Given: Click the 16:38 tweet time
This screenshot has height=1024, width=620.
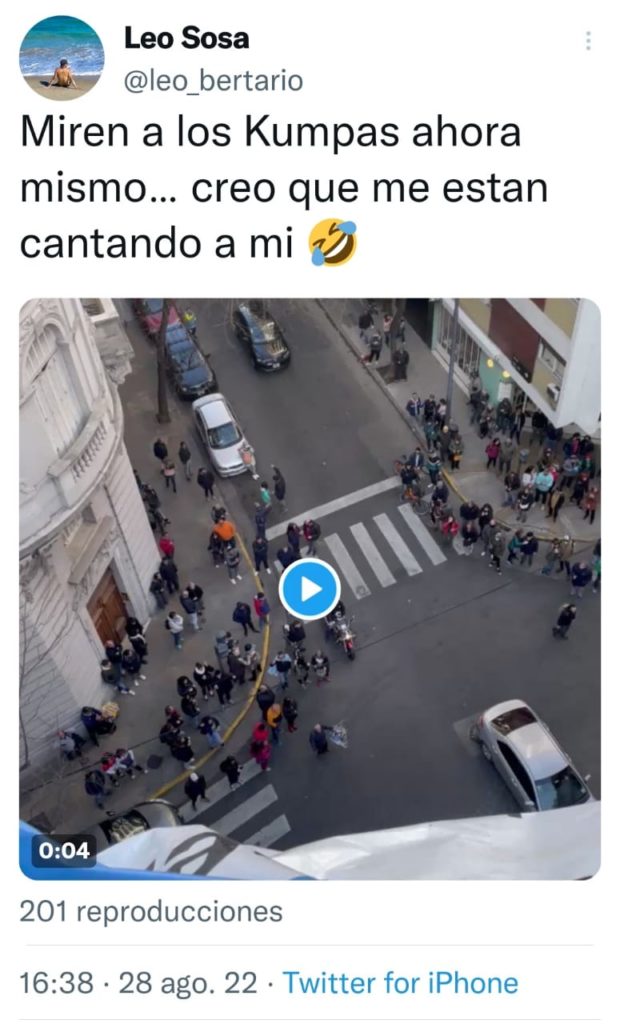Looking at the screenshot, I should (x=56, y=983).
